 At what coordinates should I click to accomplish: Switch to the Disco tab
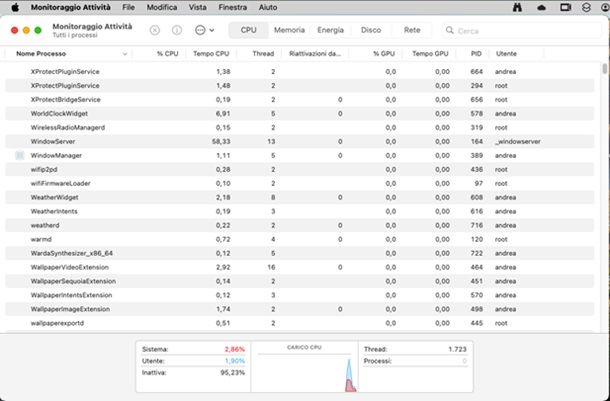pyautogui.click(x=371, y=30)
